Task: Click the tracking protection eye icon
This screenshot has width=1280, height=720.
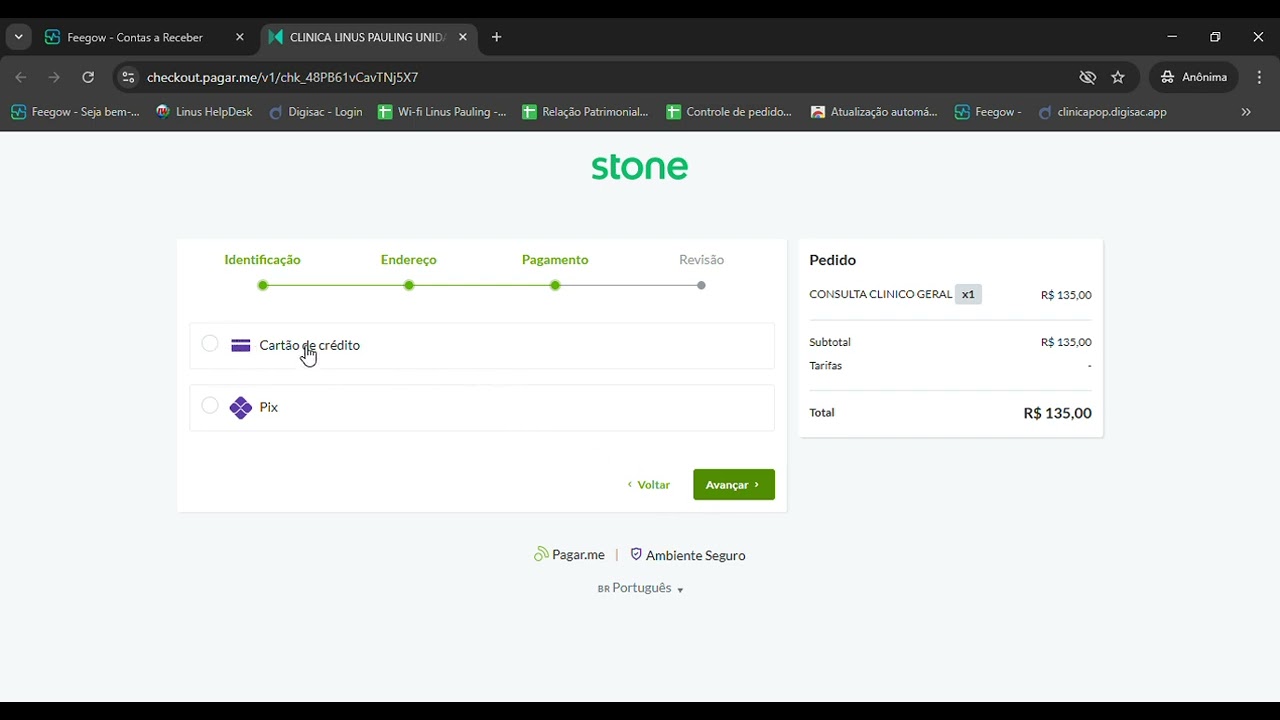Action: pyautogui.click(x=1088, y=77)
